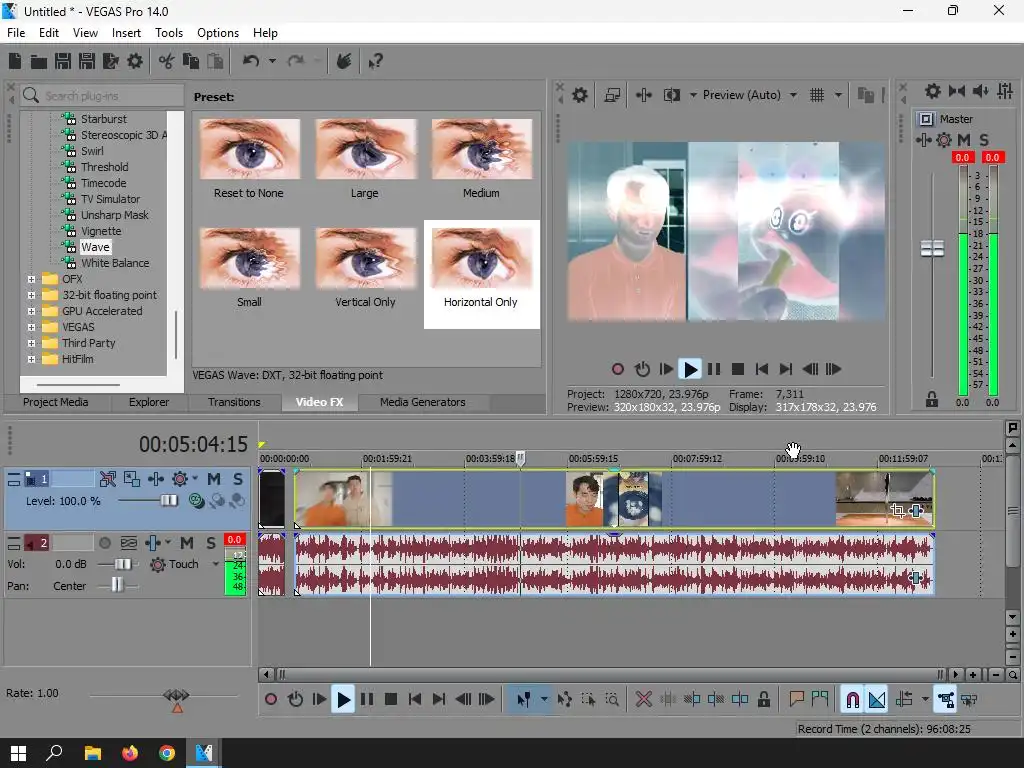Screen dimensions: 1024x768
Task: Select the Wave plug-in
Action: pos(95,247)
